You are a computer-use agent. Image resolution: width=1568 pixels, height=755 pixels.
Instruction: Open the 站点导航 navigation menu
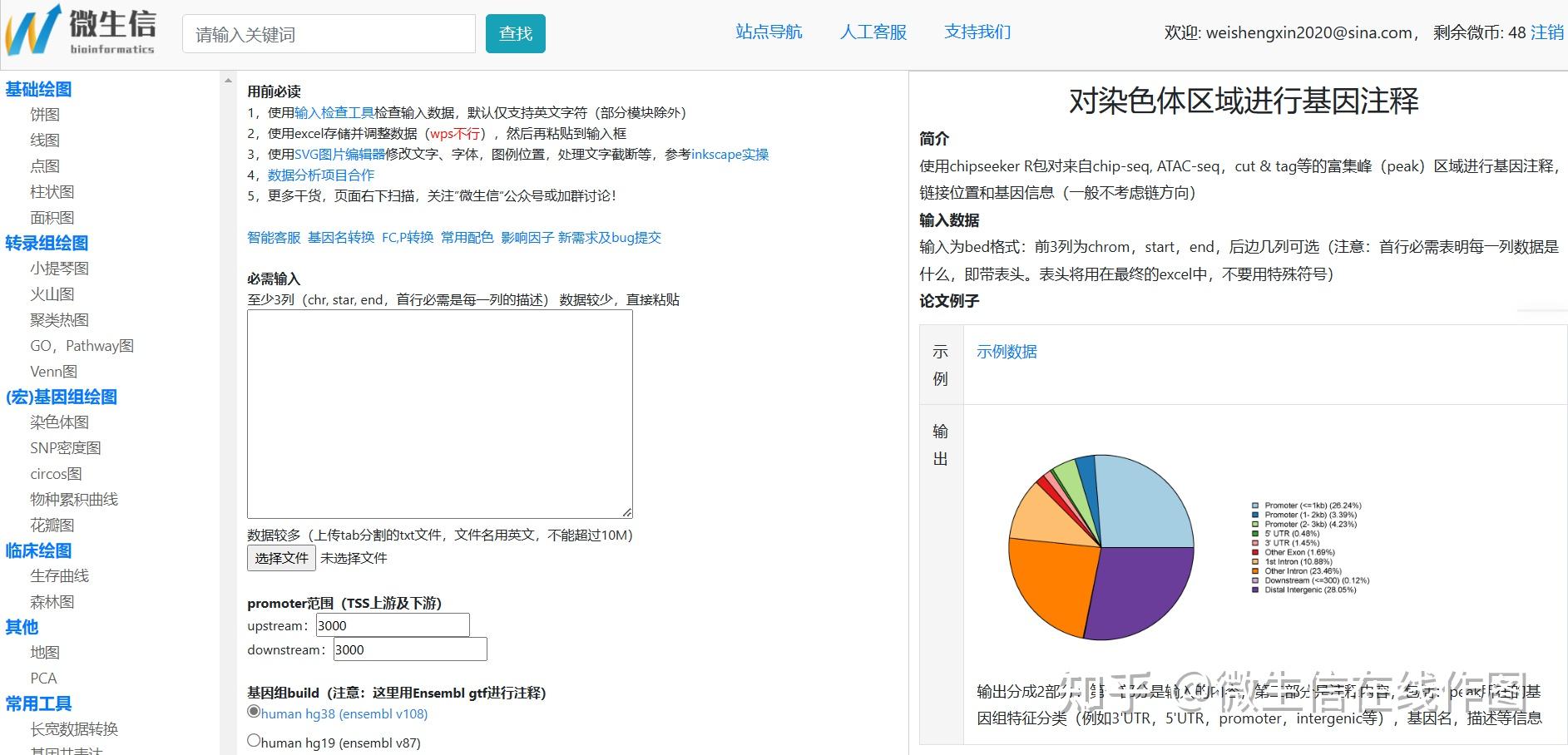(767, 32)
